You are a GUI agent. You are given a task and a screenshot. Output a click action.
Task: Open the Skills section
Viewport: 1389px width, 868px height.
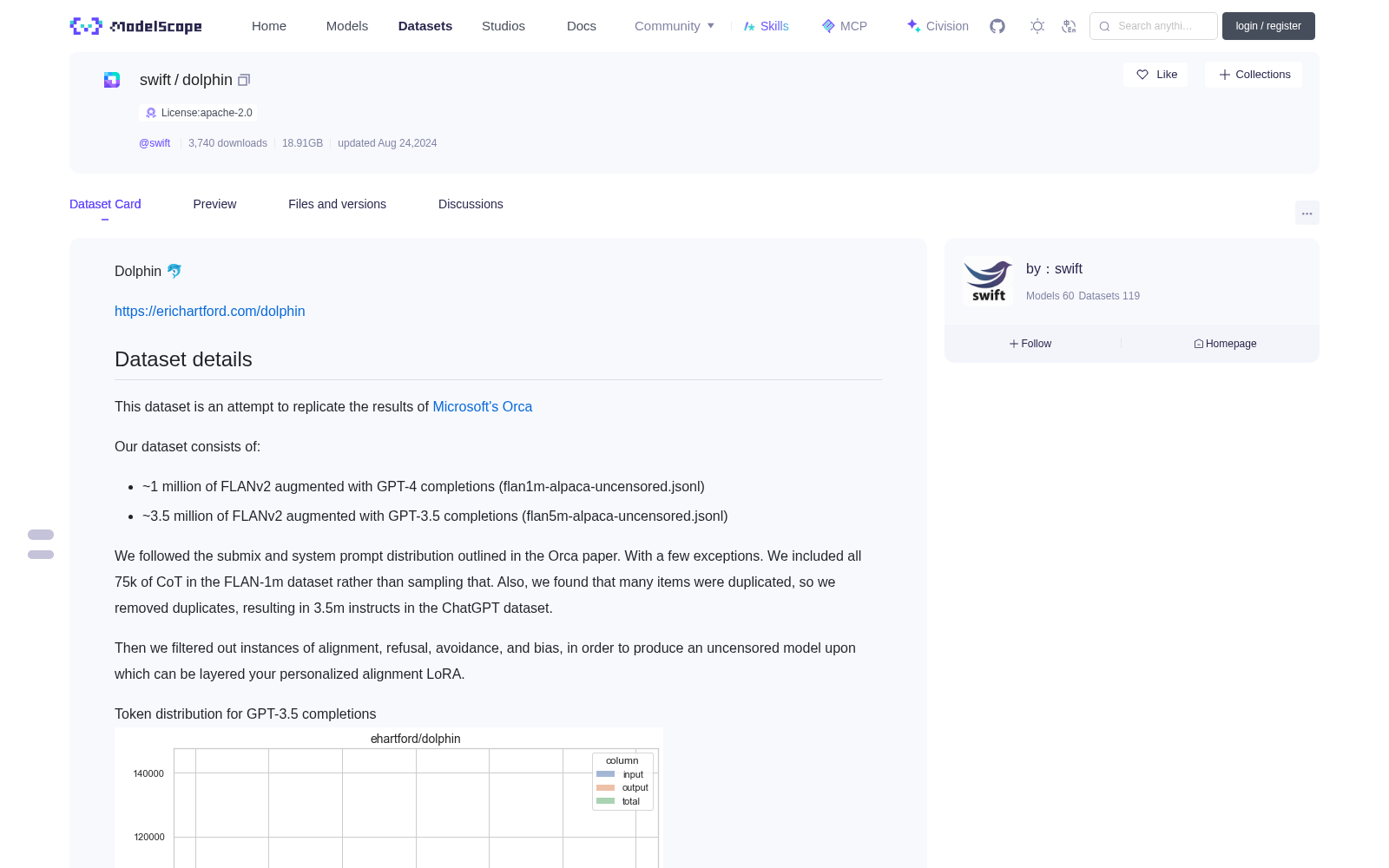pos(766,26)
